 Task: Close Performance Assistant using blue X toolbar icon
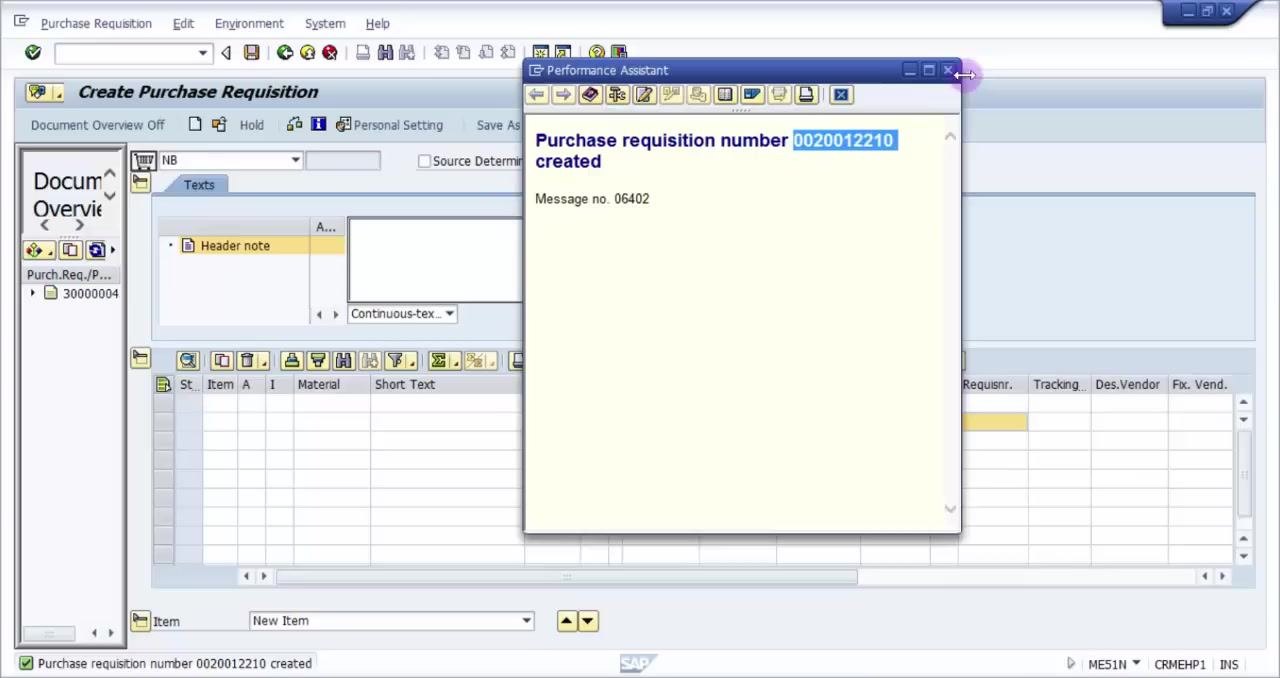pyautogui.click(x=841, y=95)
